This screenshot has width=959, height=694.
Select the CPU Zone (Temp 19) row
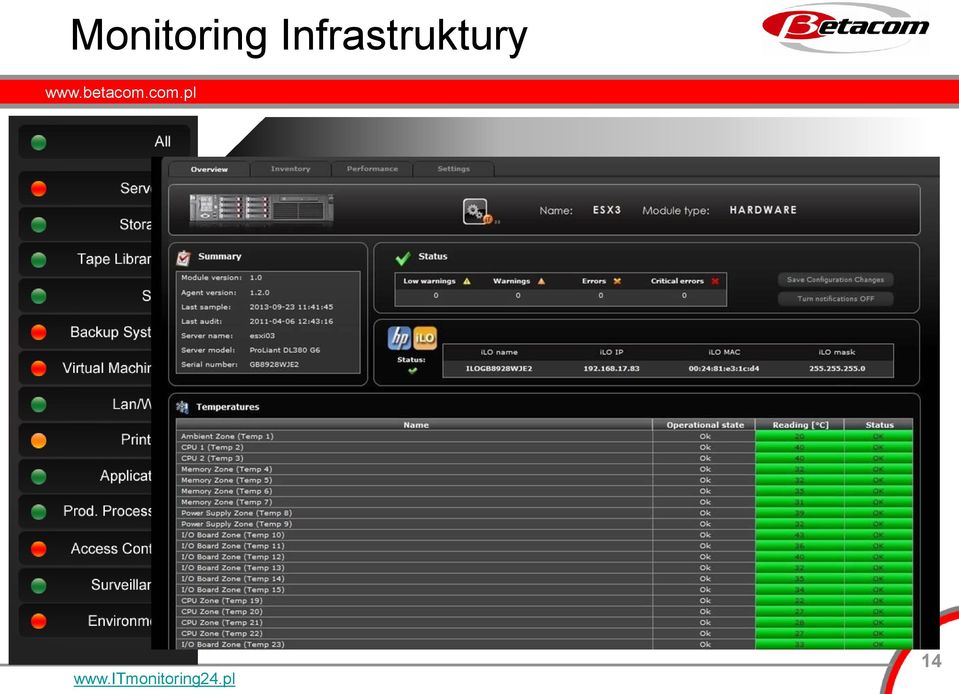pyautogui.click(x=544, y=601)
